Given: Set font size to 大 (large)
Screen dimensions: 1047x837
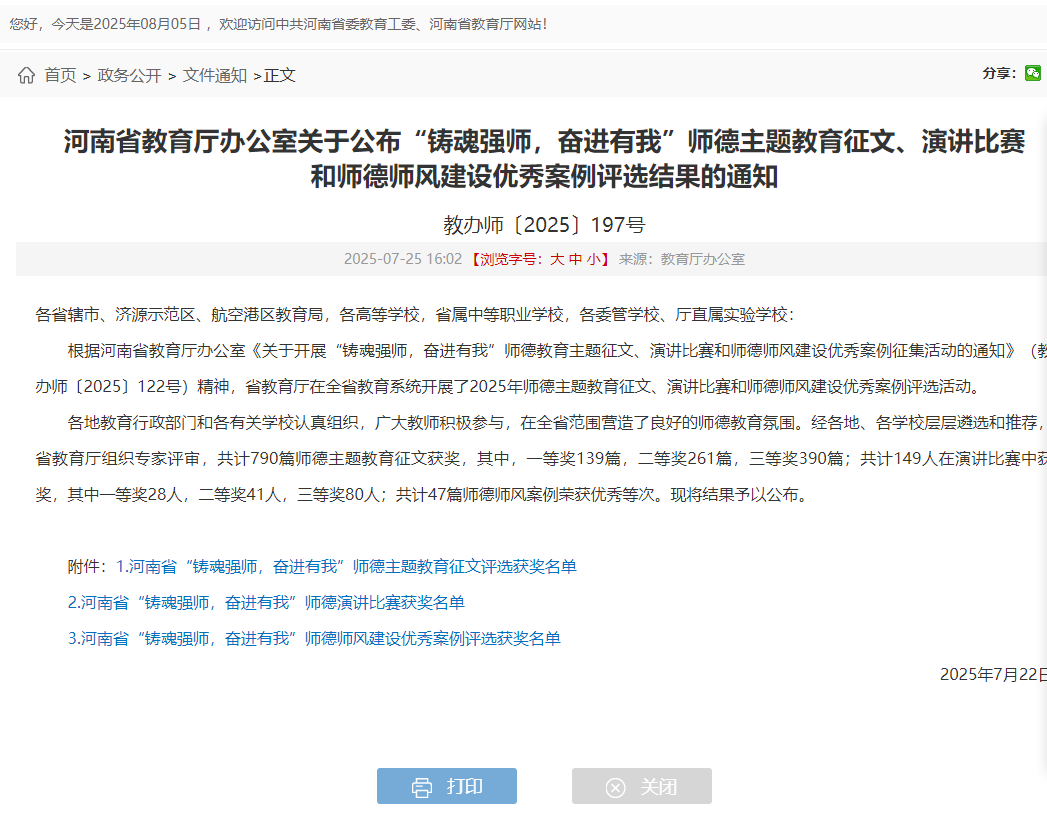Looking at the screenshot, I should 557,259.
